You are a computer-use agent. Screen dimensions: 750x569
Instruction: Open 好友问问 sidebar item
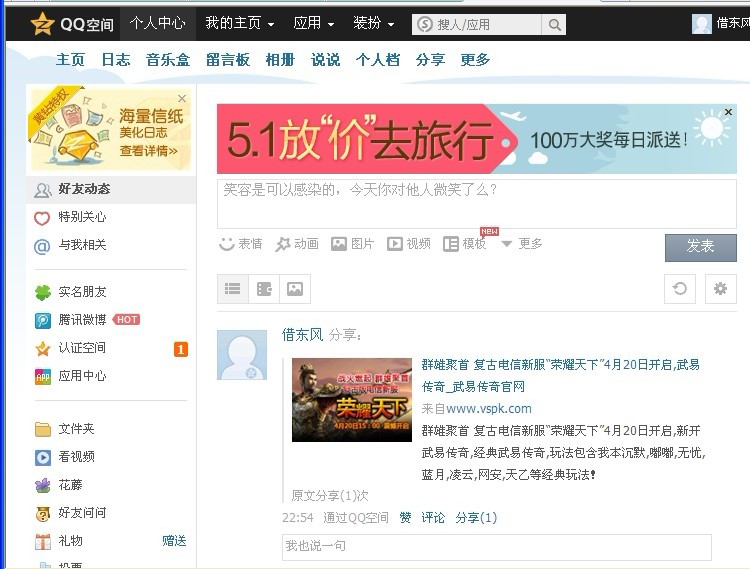[70, 513]
